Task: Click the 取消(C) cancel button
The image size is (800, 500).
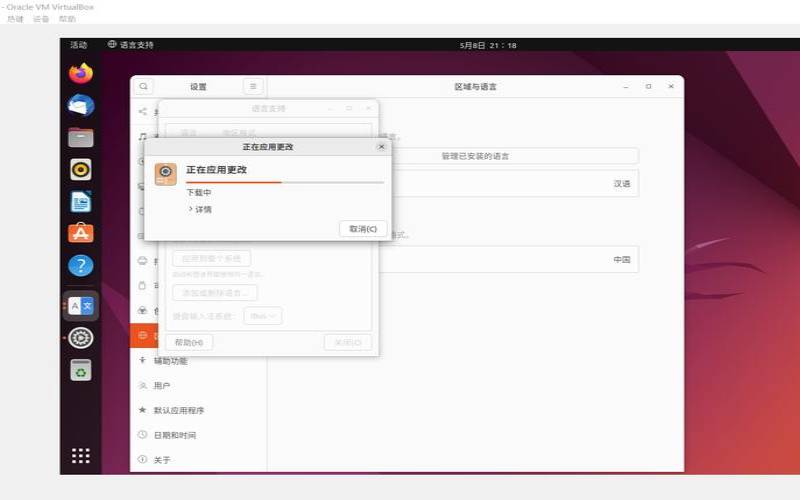Action: pos(363,229)
